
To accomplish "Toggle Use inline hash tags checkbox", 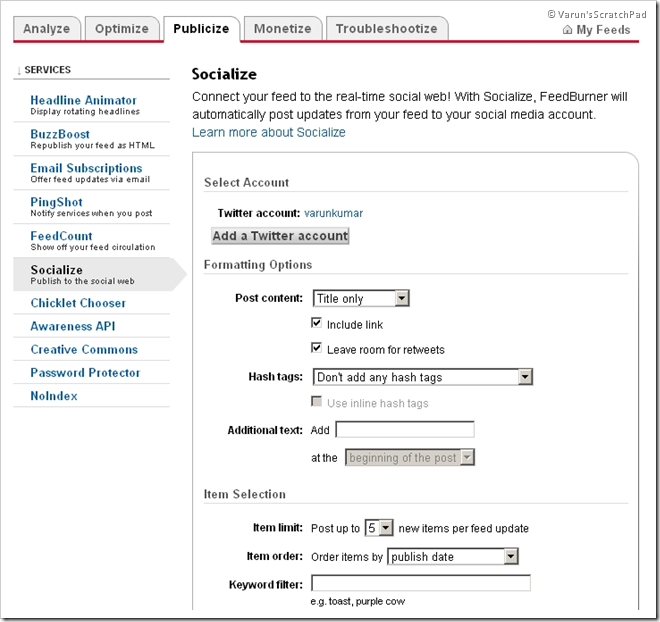I will 316,401.
